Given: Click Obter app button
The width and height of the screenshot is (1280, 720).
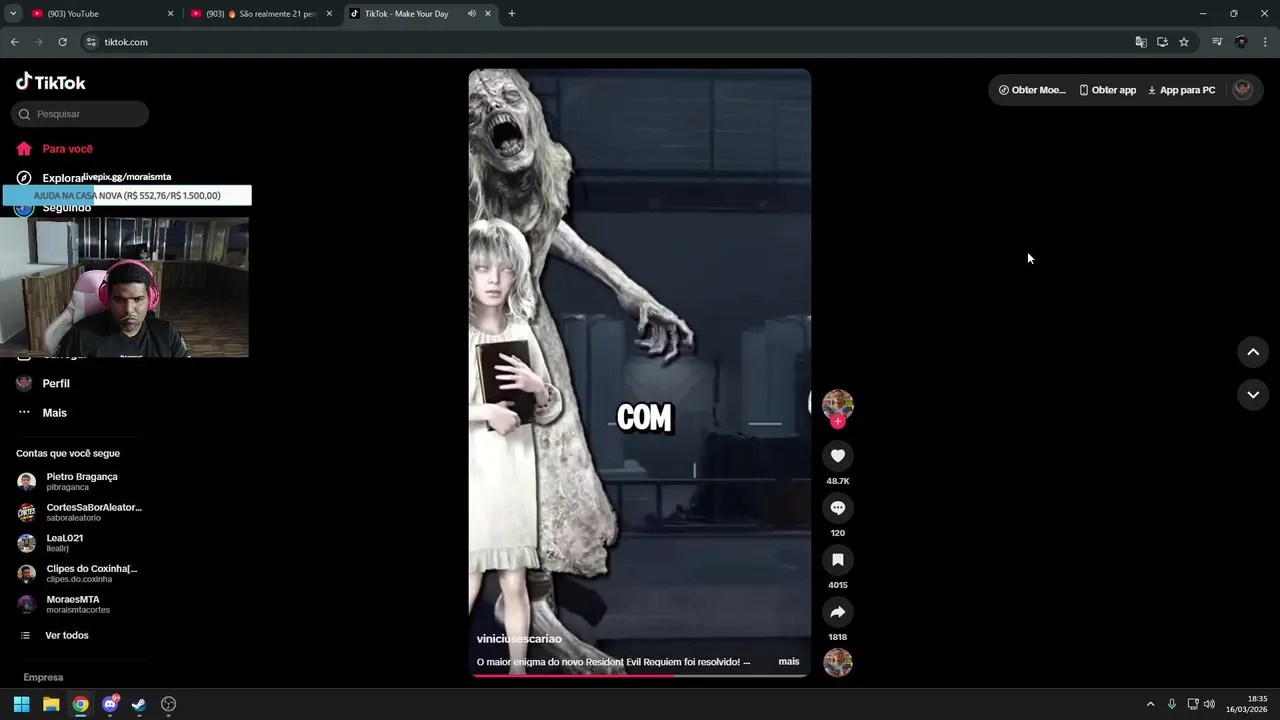Looking at the screenshot, I should point(1107,90).
